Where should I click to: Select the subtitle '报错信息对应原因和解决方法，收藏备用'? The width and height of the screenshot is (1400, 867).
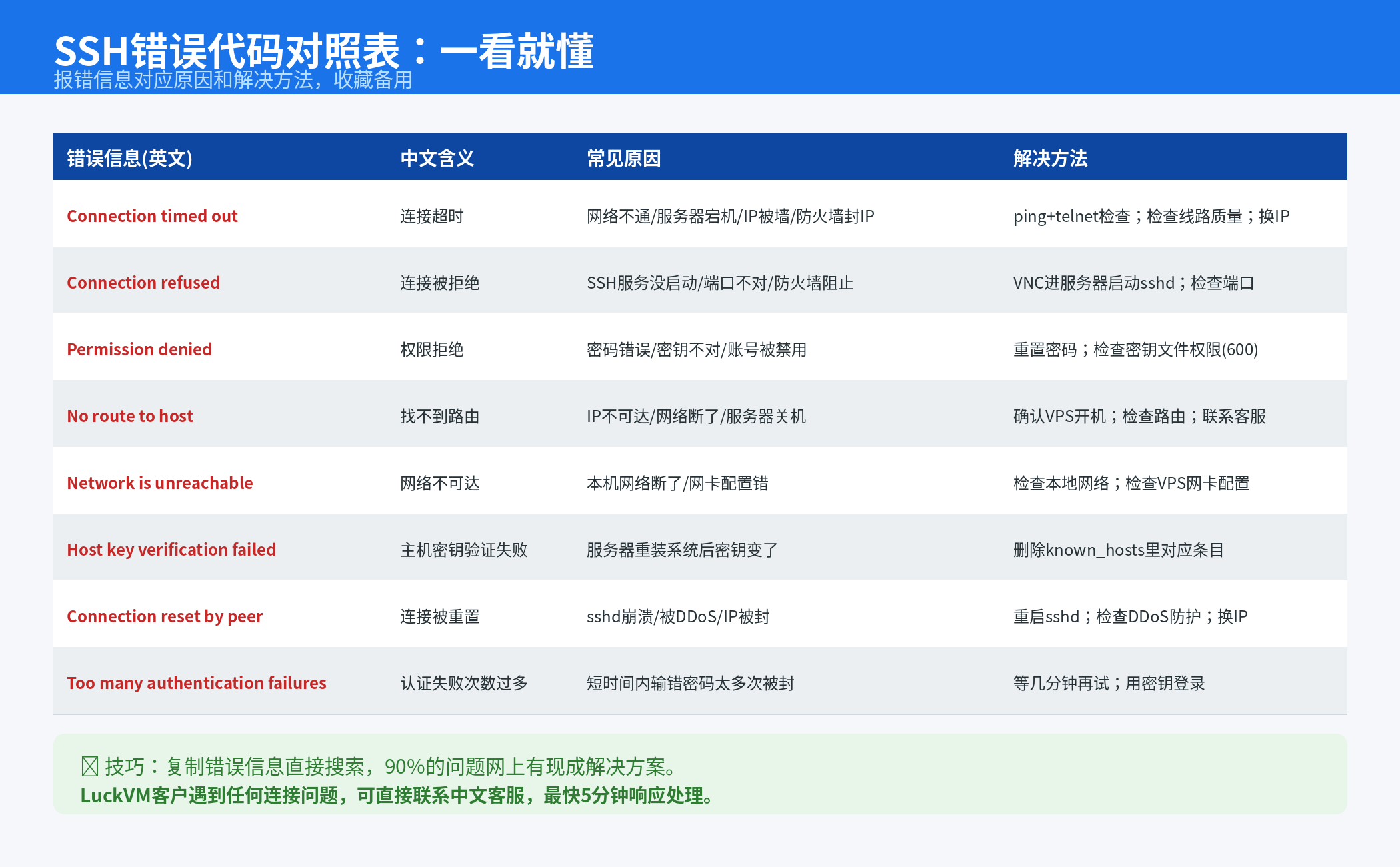[233, 80]
